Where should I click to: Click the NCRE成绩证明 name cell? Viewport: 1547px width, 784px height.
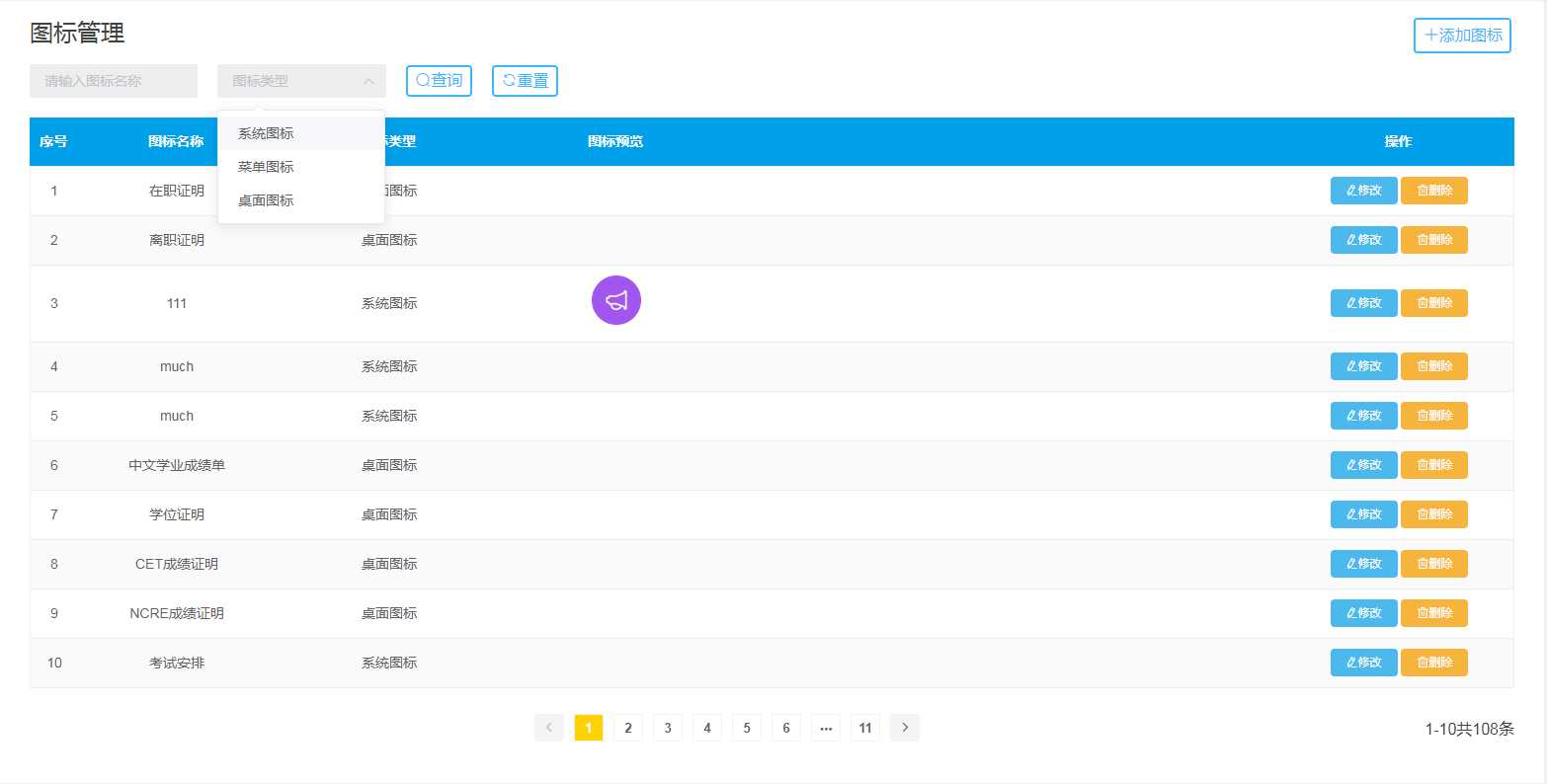click(x=177, y=613)
